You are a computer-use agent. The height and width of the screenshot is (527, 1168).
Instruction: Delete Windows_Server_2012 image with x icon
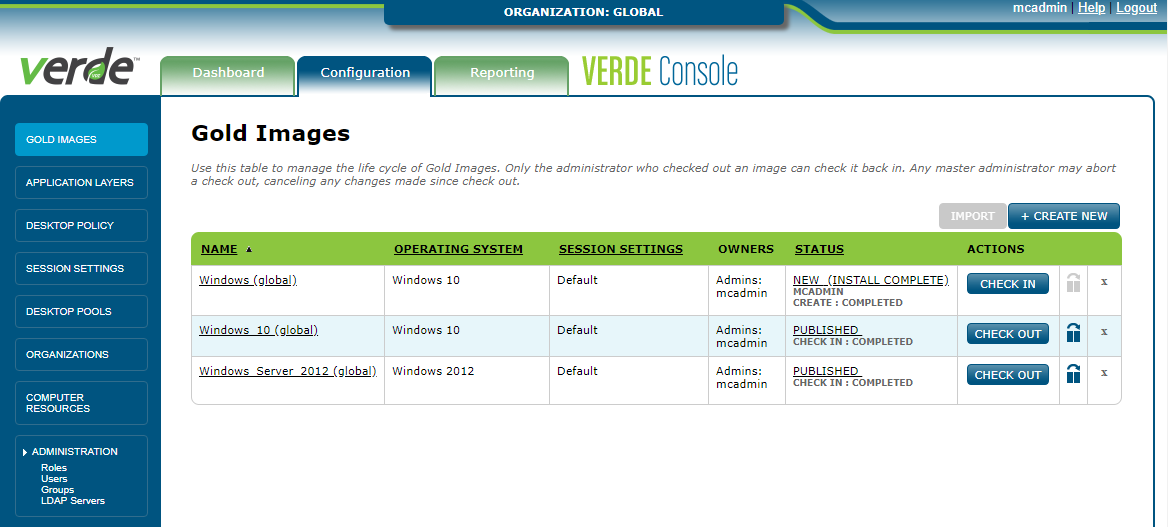(1104, 373)
